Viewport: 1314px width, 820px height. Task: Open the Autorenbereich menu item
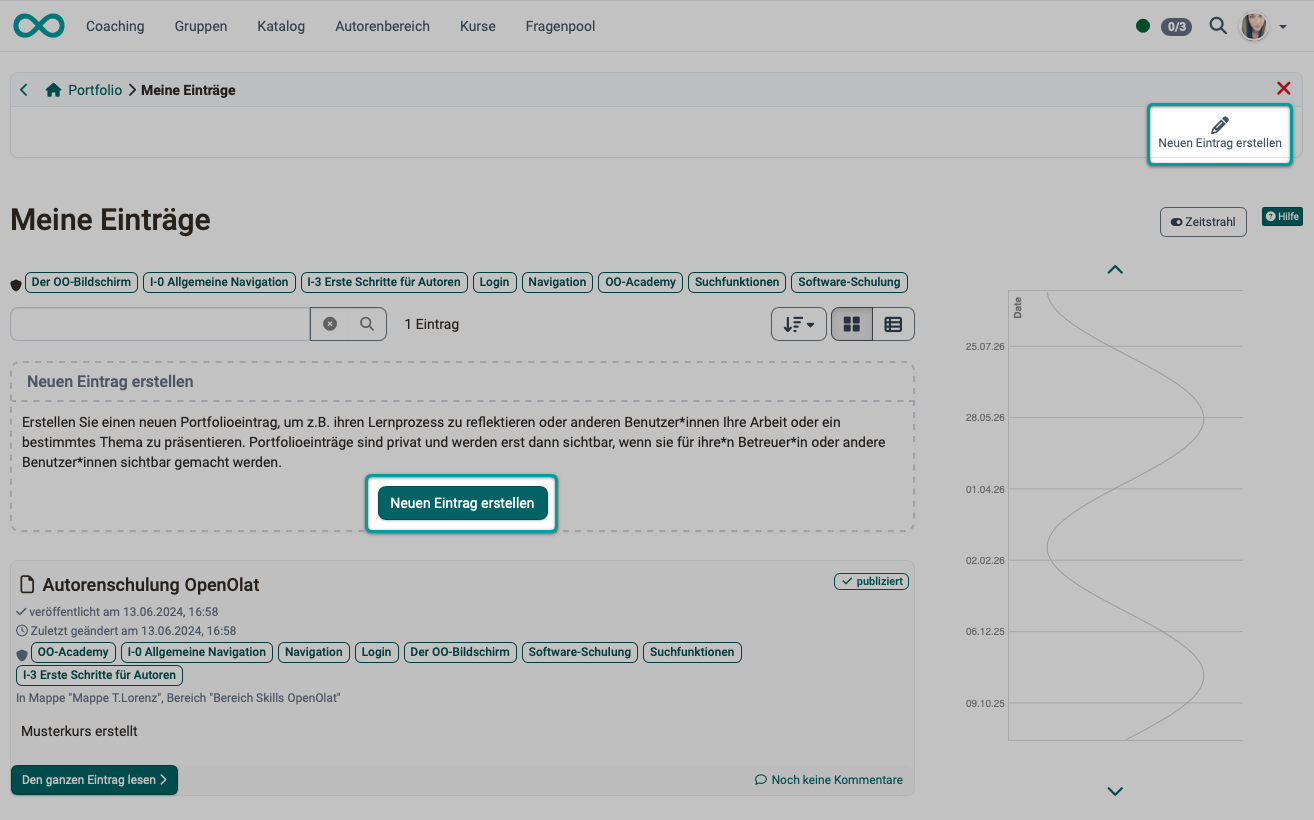coord(382,26)
